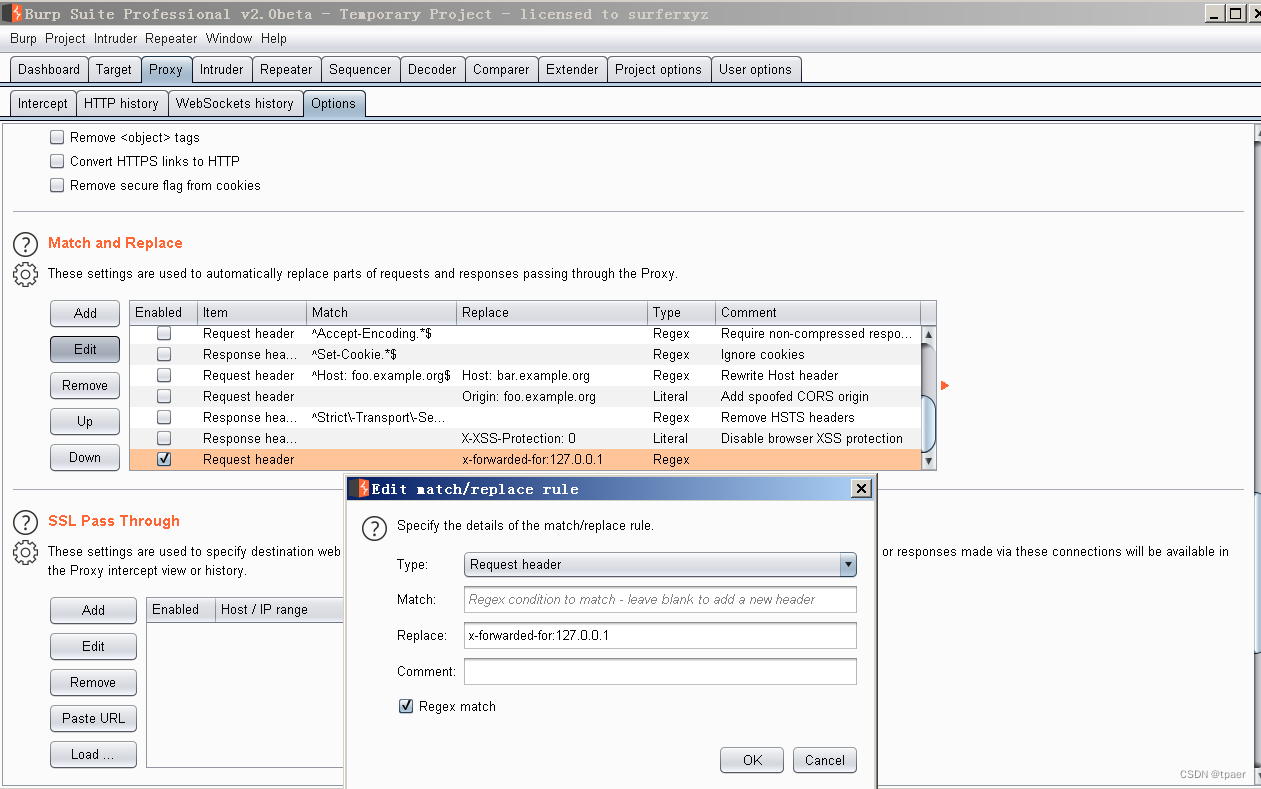Select the Origin: foo.example.org cell
This screenshot has width=1261, height=789.
(x=552, y=396)
